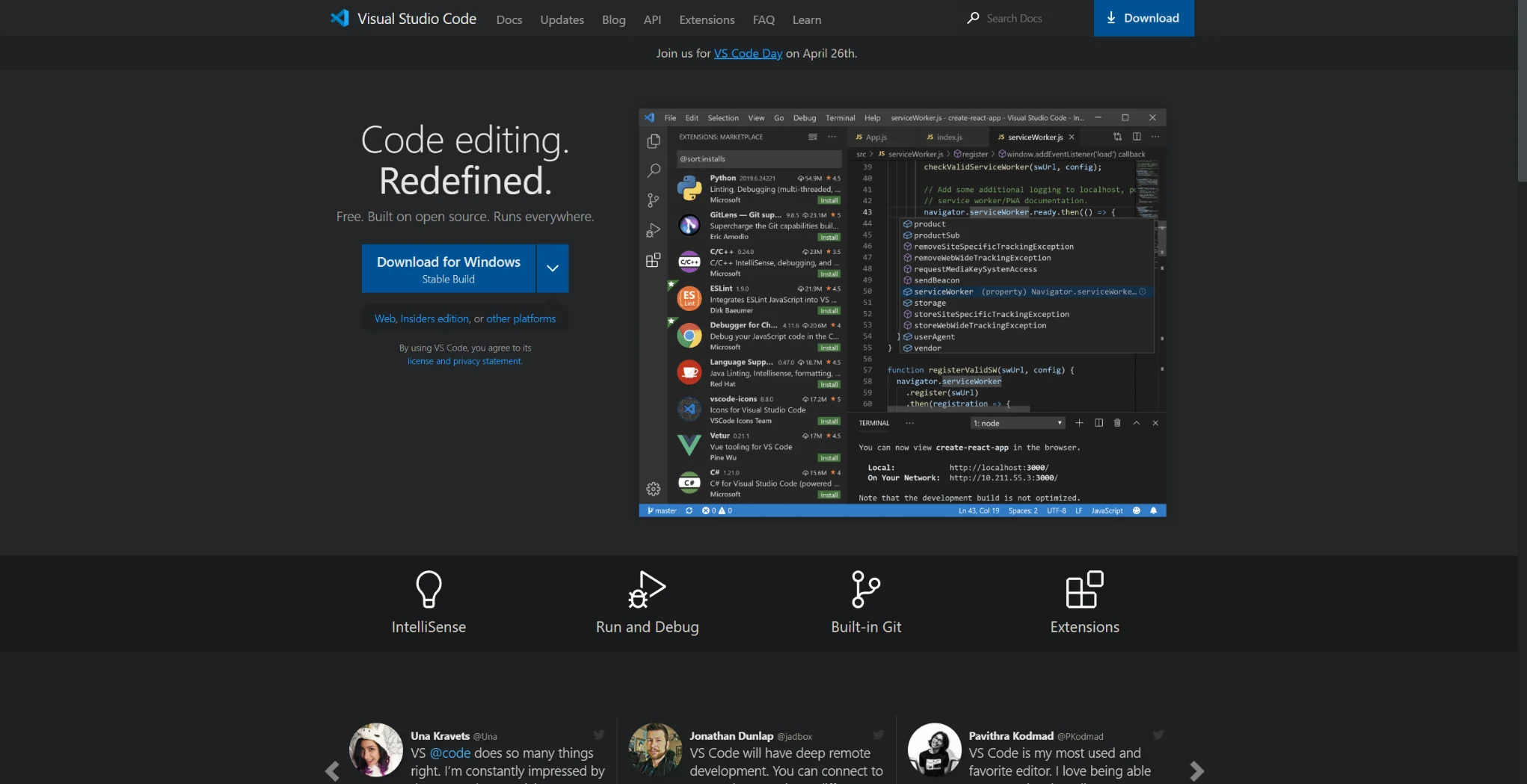Screen dimensions: 1527x784
Task: Open the Learn navigation link
Action: coord(807,19)
